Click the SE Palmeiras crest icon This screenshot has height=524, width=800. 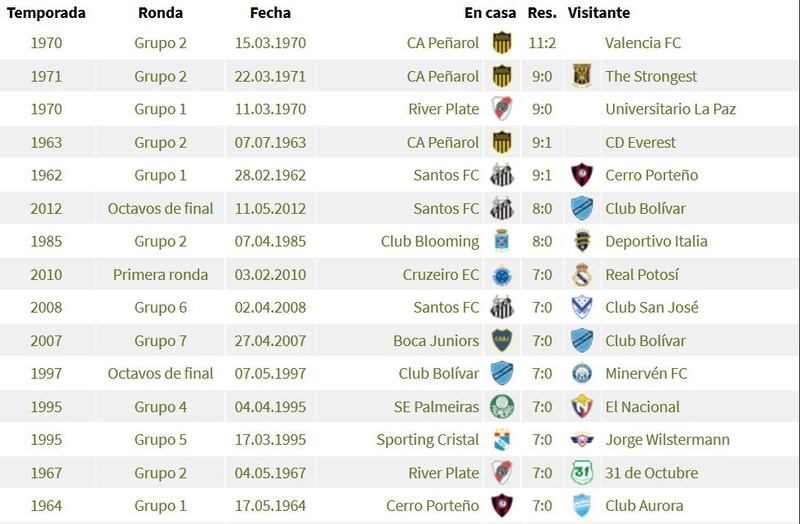point(502,407)
